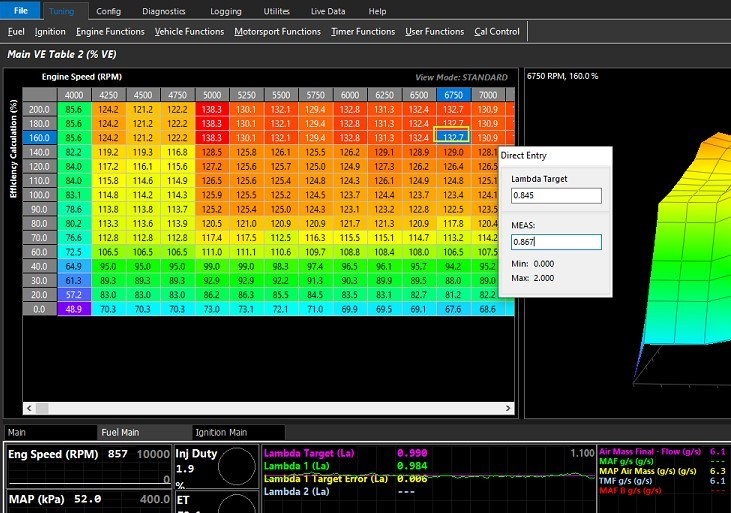Select the 6750 RPM column header
This screenshot has width=731, height=513.
tap(452, 94)
